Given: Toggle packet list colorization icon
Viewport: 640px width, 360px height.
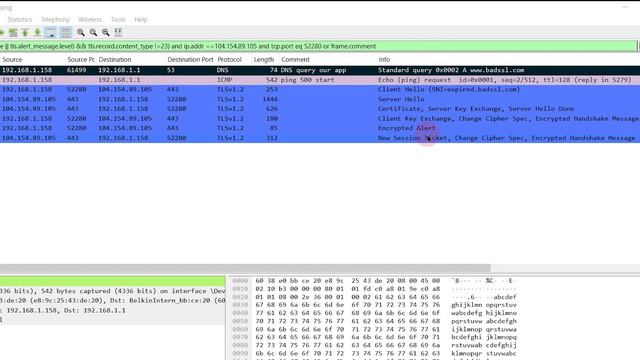Looking at the screenshot, I should (x=65, y=32).
